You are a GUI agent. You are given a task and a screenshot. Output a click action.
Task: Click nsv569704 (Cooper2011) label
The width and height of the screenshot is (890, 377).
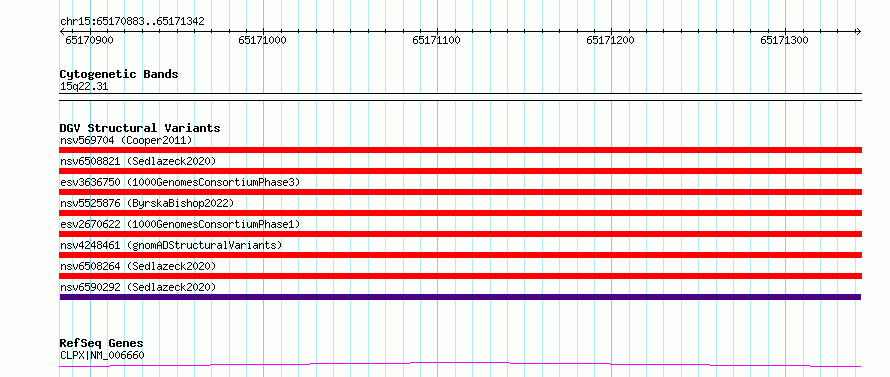click(126, 140)
